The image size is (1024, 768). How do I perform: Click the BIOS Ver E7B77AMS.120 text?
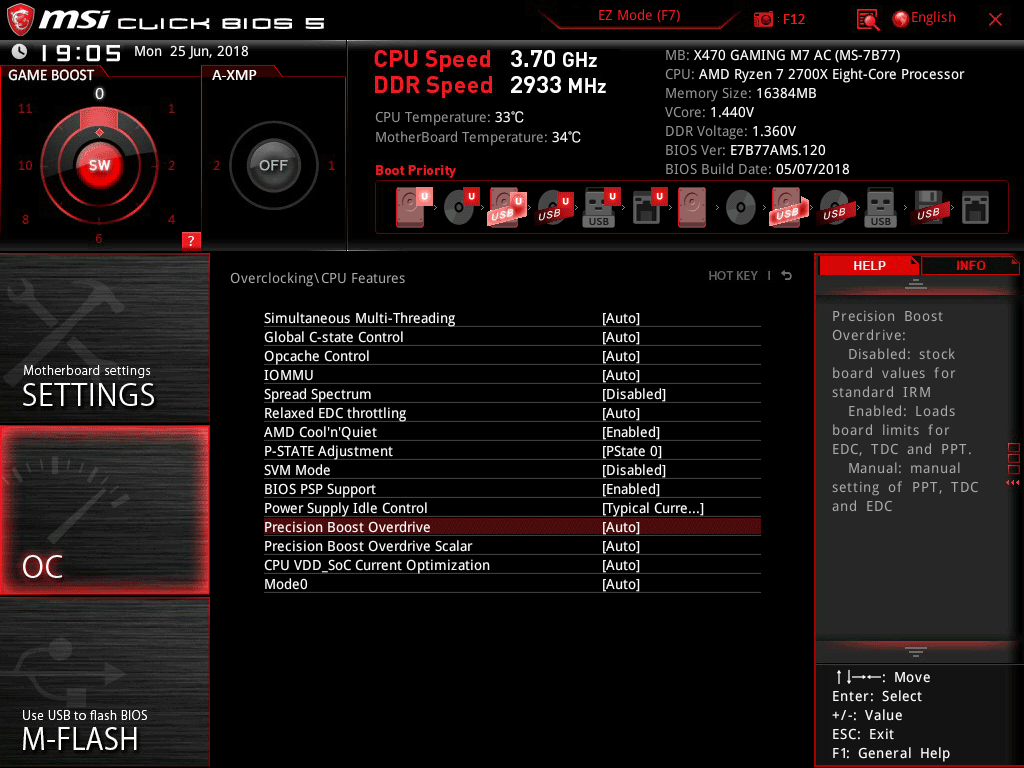click(x=745, y=150)
